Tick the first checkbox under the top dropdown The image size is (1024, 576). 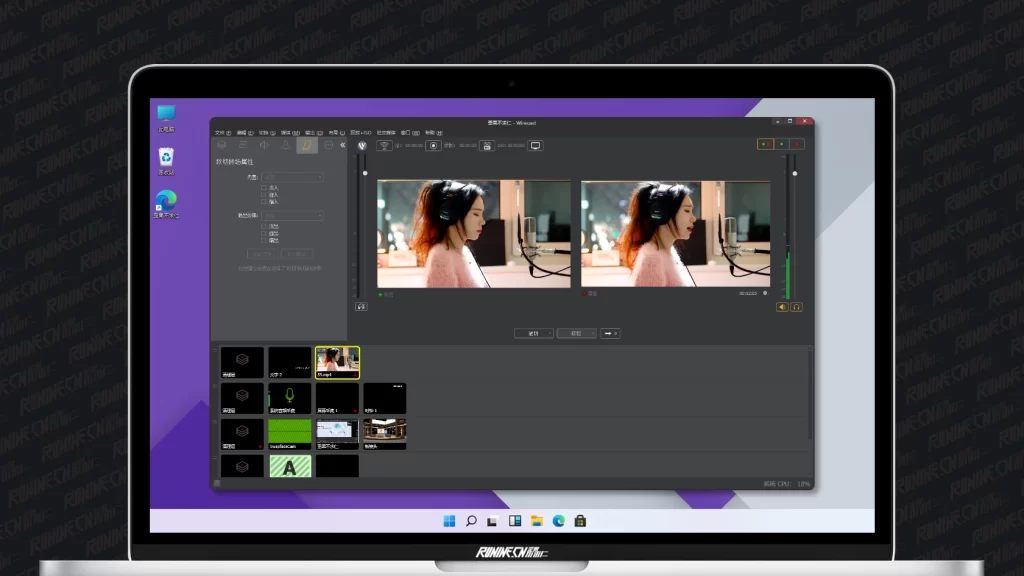[x=264, y=187]
